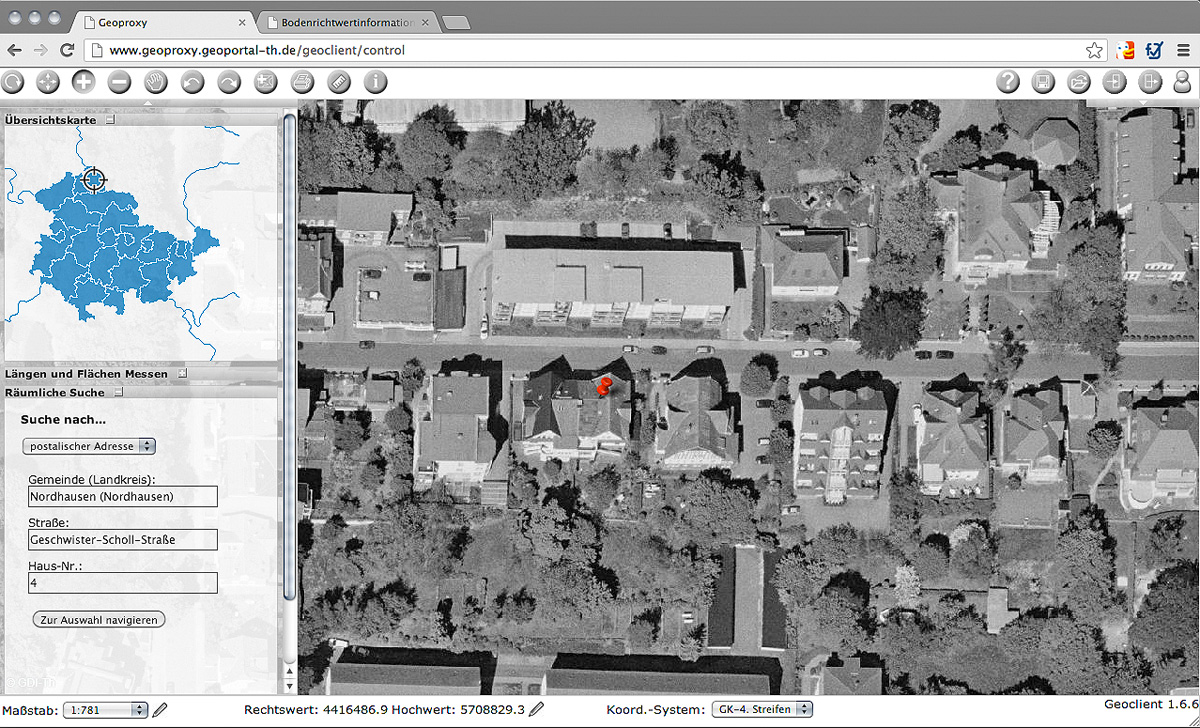This screenshot has height=728, width=1200.
Task: Open the Koord.-System dropdown
Action: [x=761, y=710]
